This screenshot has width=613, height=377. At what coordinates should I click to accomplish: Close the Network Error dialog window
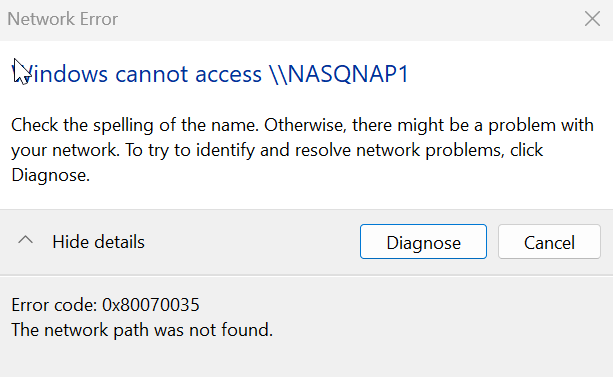tap(592, 19)
